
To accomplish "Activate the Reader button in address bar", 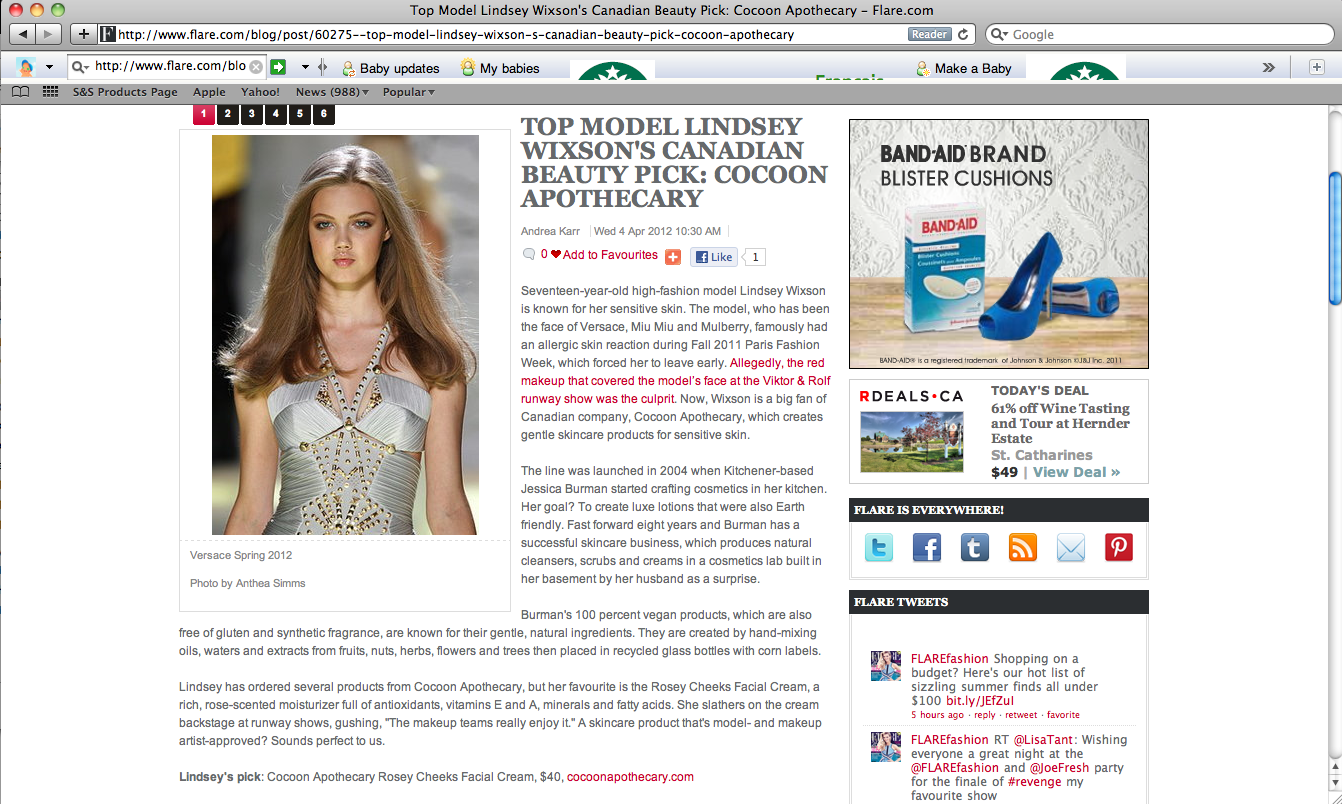I will [929, 34].
